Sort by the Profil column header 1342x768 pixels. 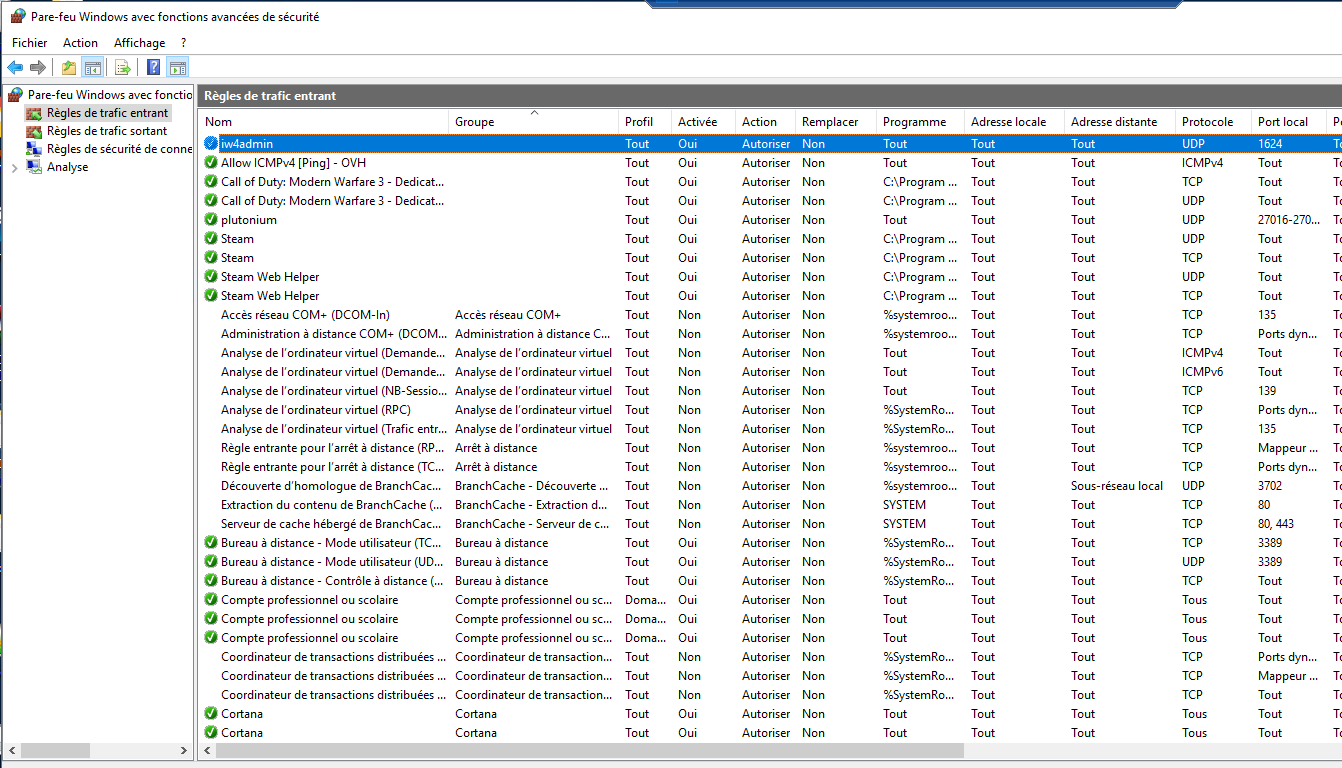coord(645,122)
